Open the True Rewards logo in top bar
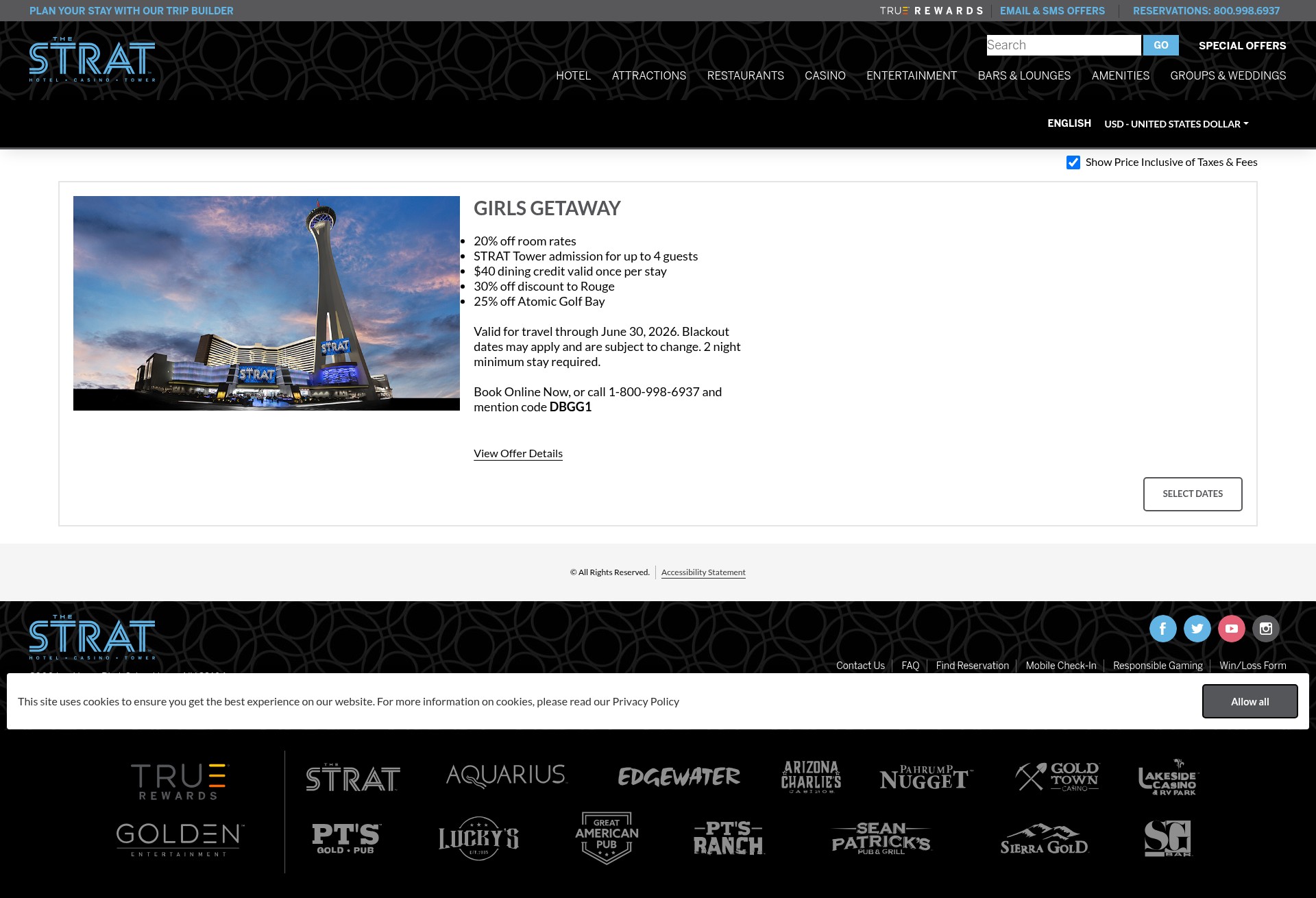 pos(931,11)
